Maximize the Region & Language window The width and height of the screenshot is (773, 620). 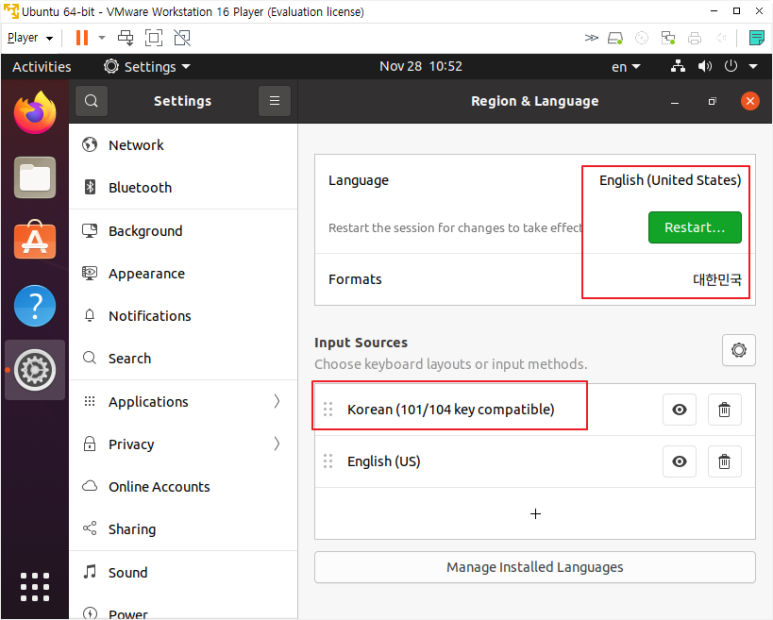pos(712,102)
